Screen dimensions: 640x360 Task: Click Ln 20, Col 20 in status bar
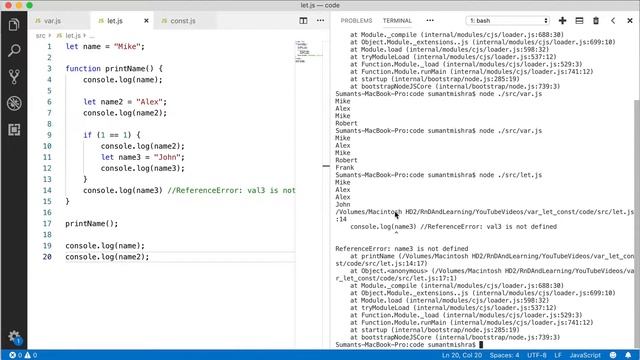462,355
